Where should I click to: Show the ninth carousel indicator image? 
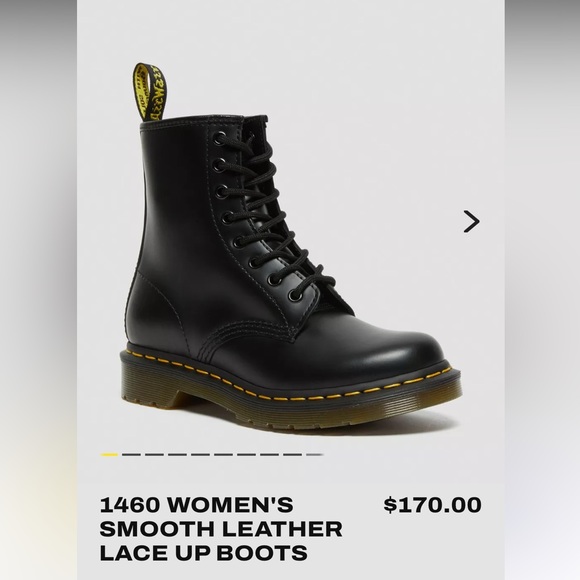[293, 455]
